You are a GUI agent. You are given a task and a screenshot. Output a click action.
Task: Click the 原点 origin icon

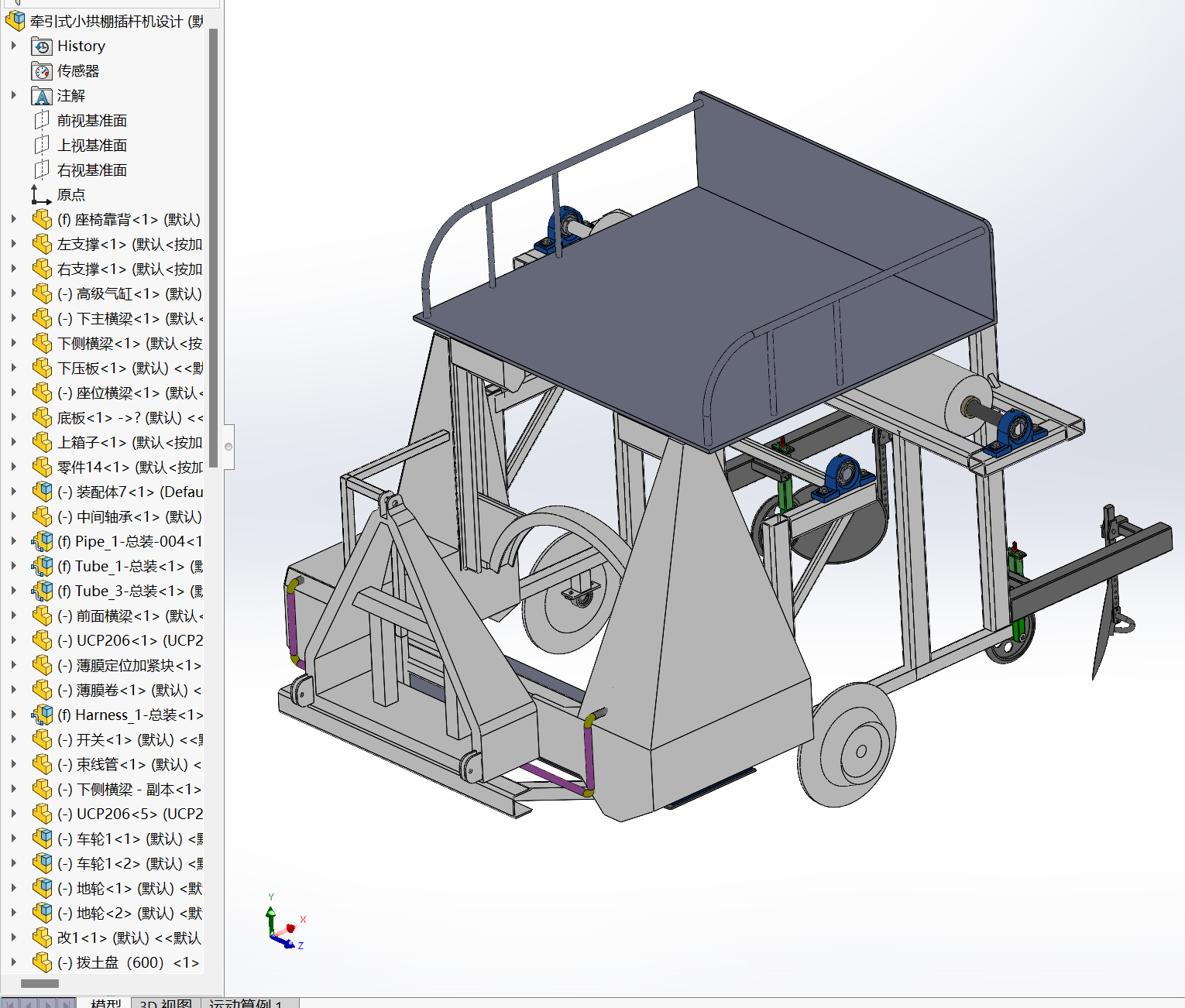42,195
